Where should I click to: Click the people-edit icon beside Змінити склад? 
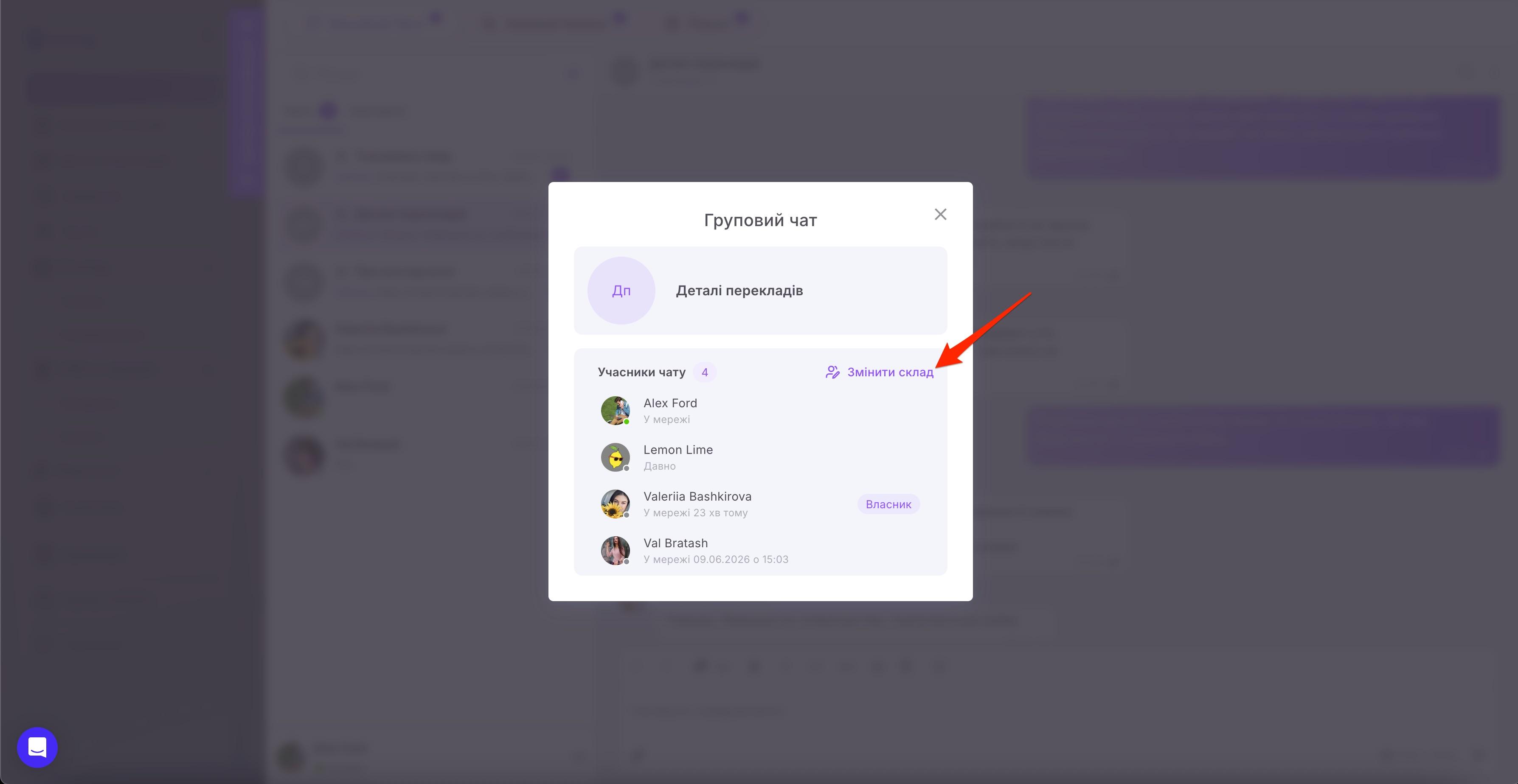(832, 372)
